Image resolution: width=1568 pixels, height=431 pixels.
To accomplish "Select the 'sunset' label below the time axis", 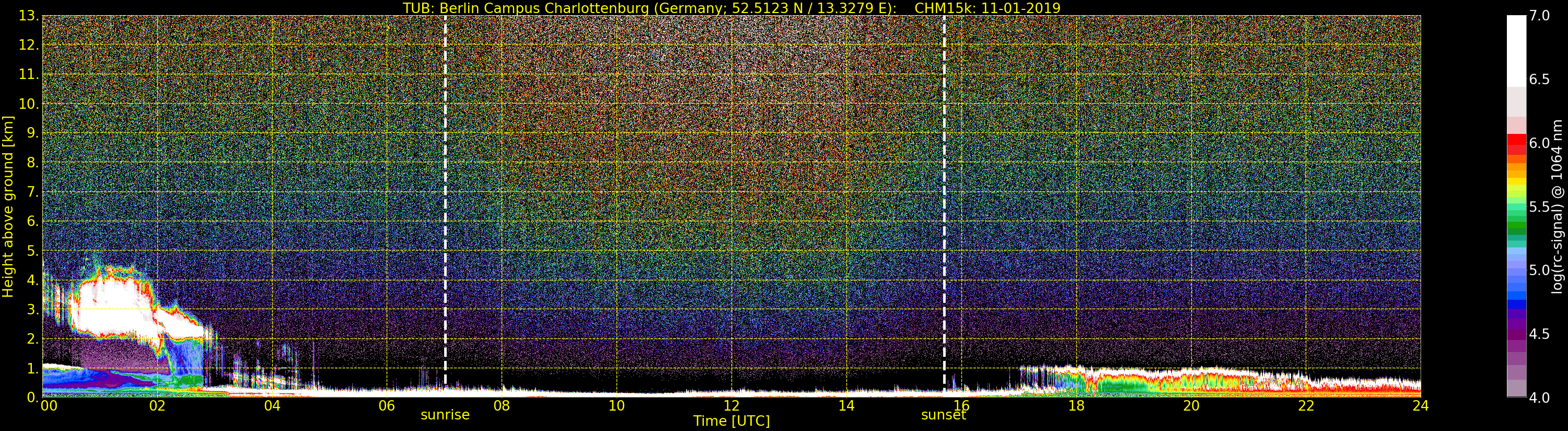I will click(944, 415).
